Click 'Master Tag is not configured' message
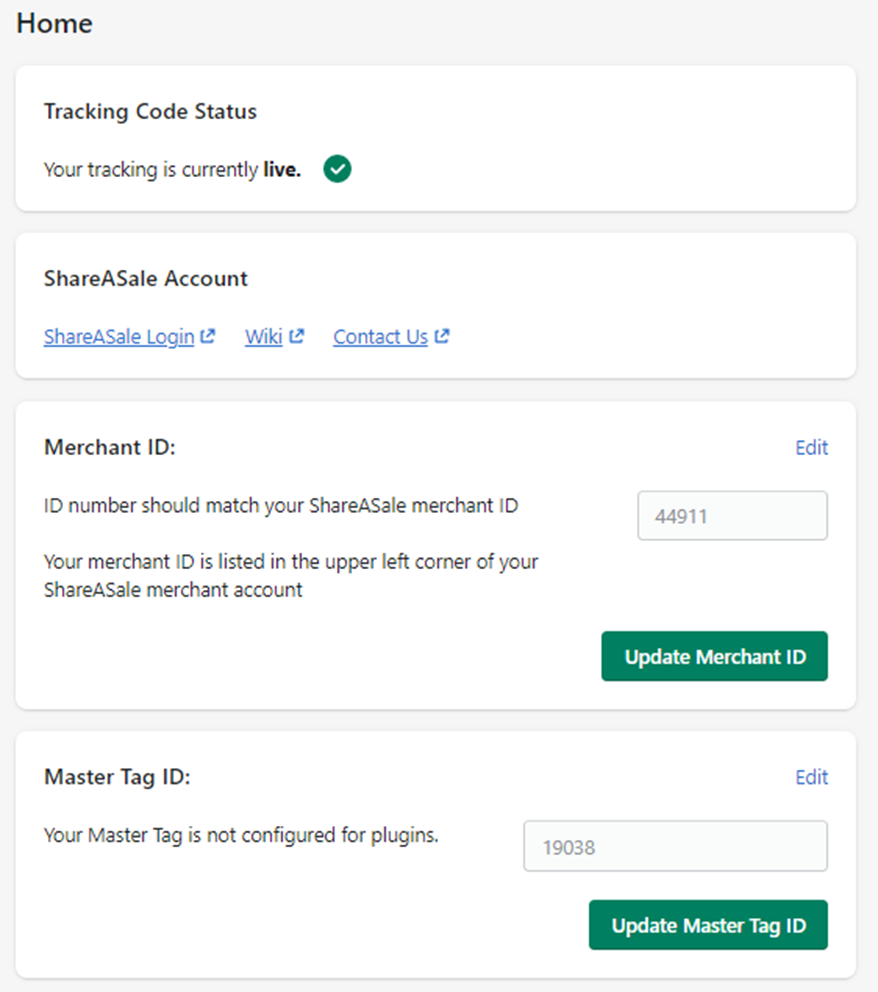Screen dimensions: 878x992 pyautogui.click(x=241, y=835)
